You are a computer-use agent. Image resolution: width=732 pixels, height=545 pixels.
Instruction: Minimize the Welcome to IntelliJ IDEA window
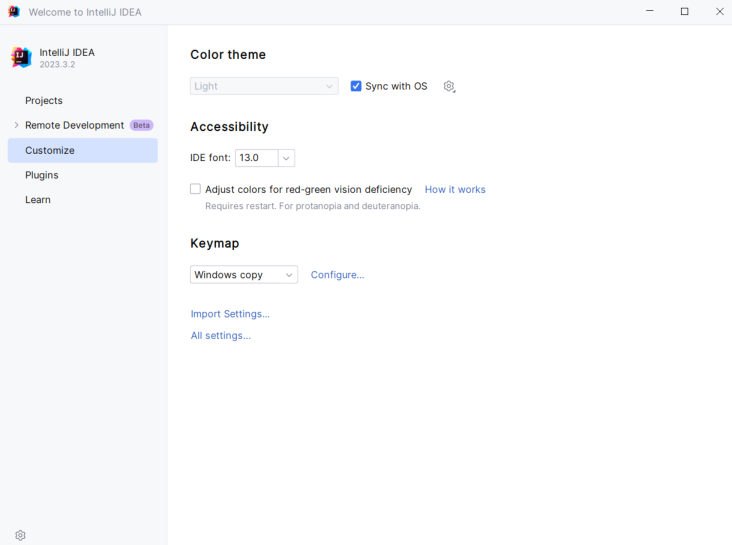click(650, 12)
